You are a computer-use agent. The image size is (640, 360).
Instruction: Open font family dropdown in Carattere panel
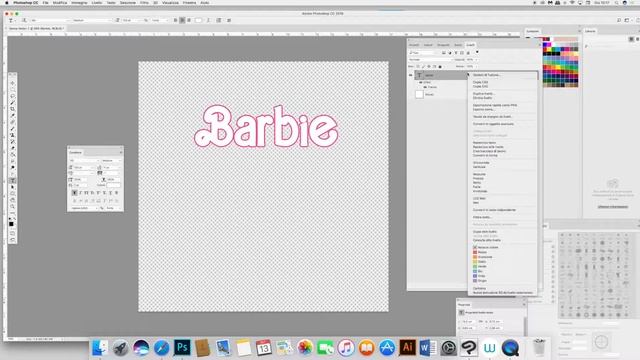click(84, 160)
